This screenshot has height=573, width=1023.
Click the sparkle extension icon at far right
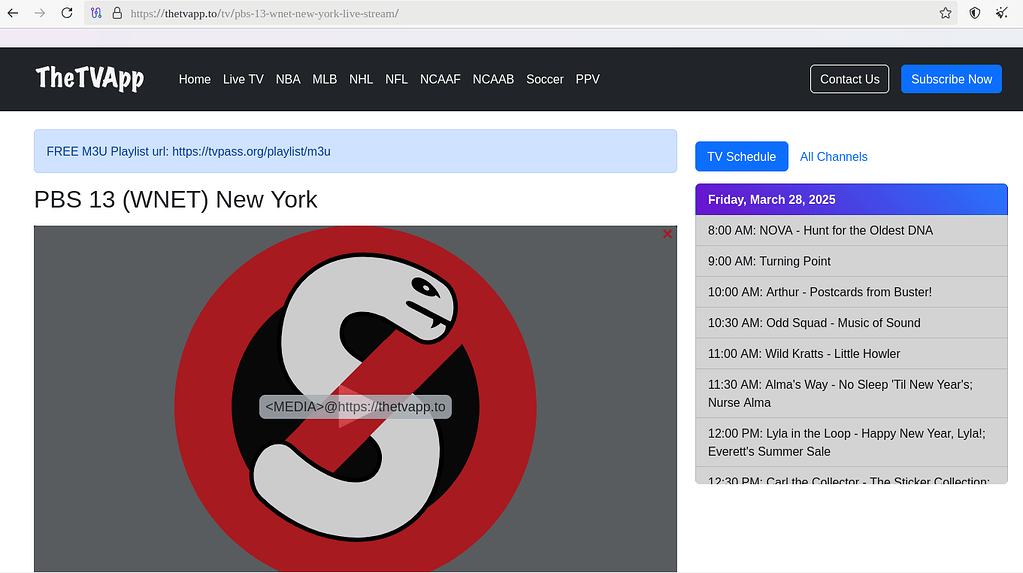(x=1001, y=13)
